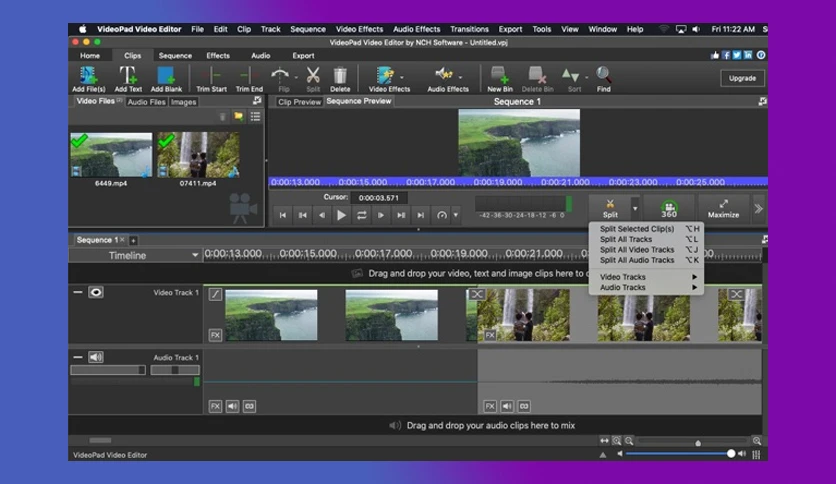Click the transition icon between the video clips
The height and width of the screenshot is (484, 836).
[x=477, y=294]
